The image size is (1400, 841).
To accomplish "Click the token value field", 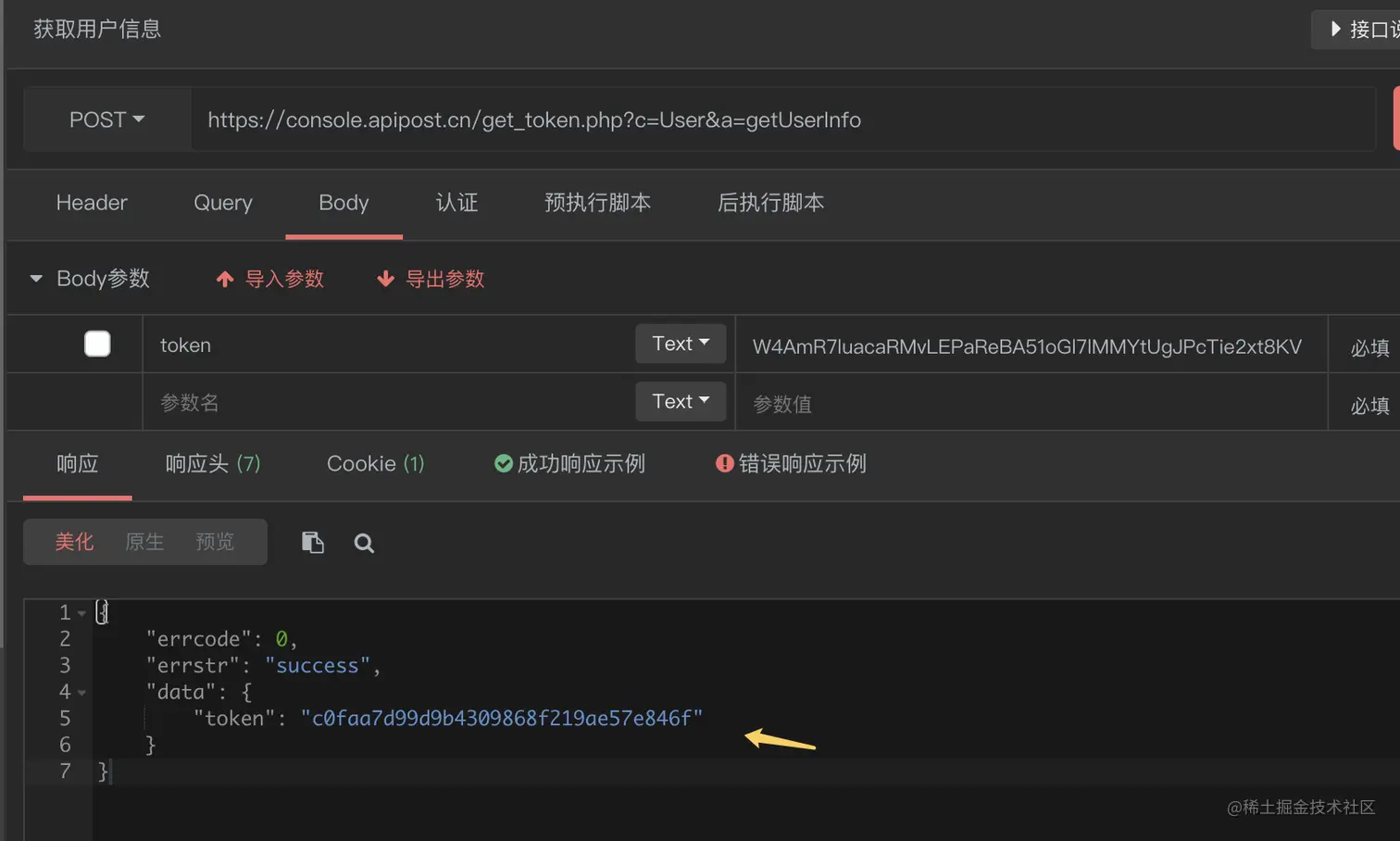I will [1031, 345].
